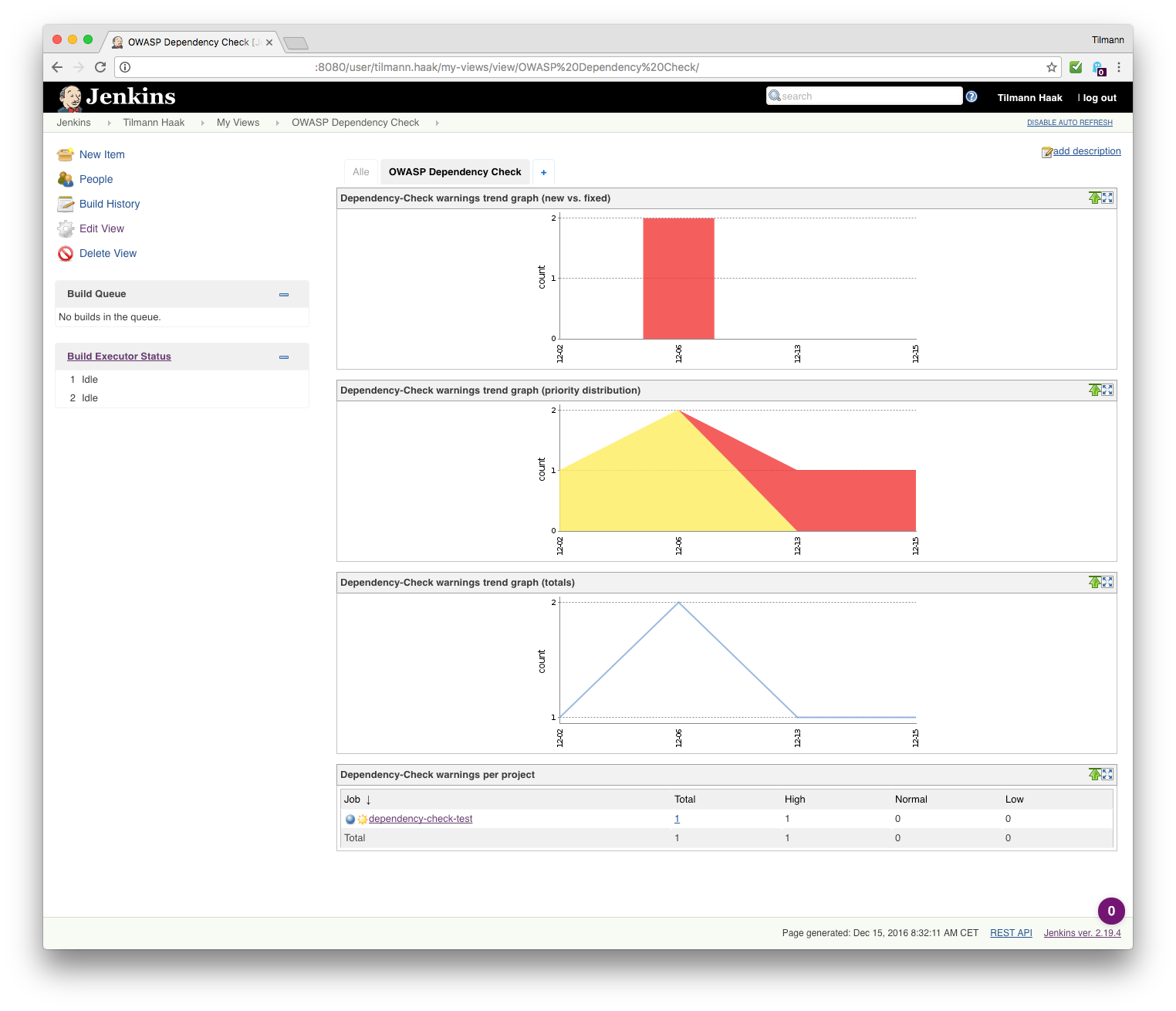Screen dimensions: 1176x1011
Task: Open the dependency-check-test job link
Action: pyautogui.click(x=421, y=819)
